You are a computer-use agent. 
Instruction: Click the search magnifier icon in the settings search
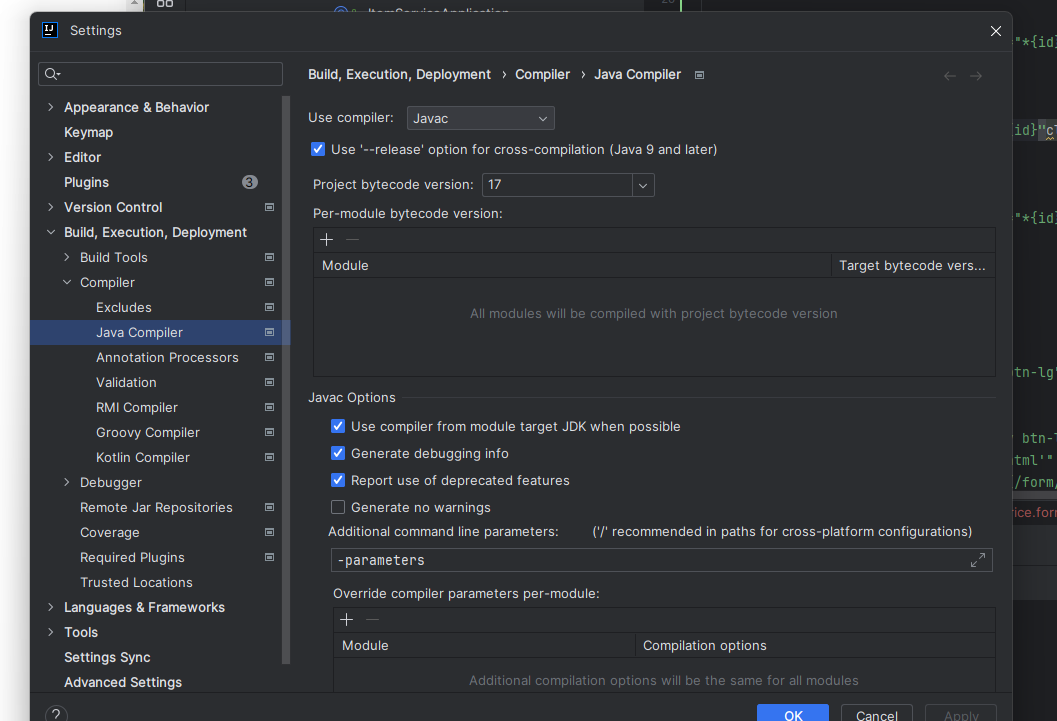(52, 74)
